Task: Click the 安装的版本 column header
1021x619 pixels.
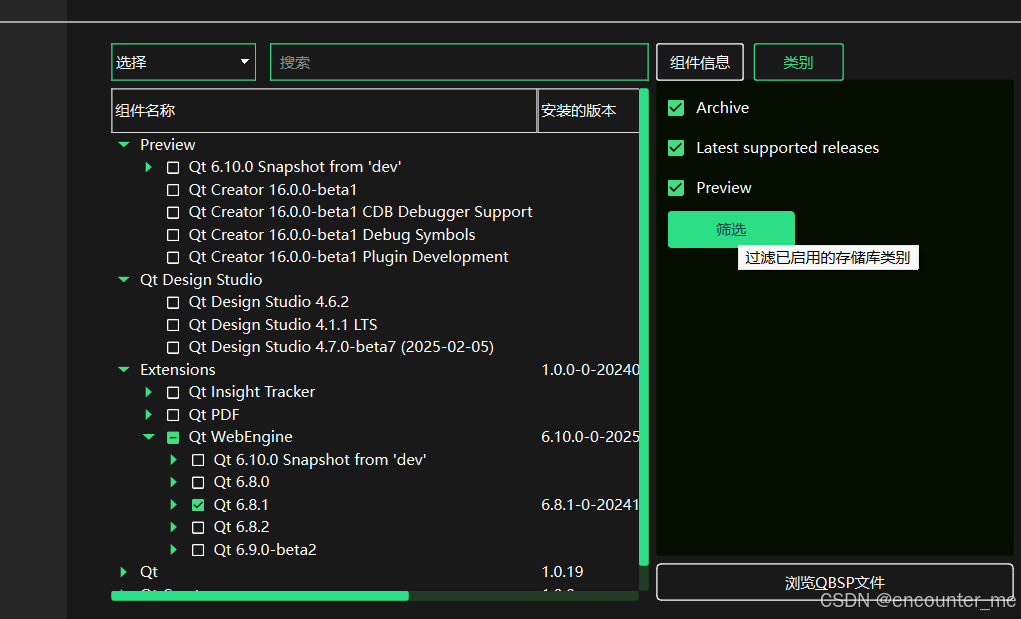Action: (589, 111)
